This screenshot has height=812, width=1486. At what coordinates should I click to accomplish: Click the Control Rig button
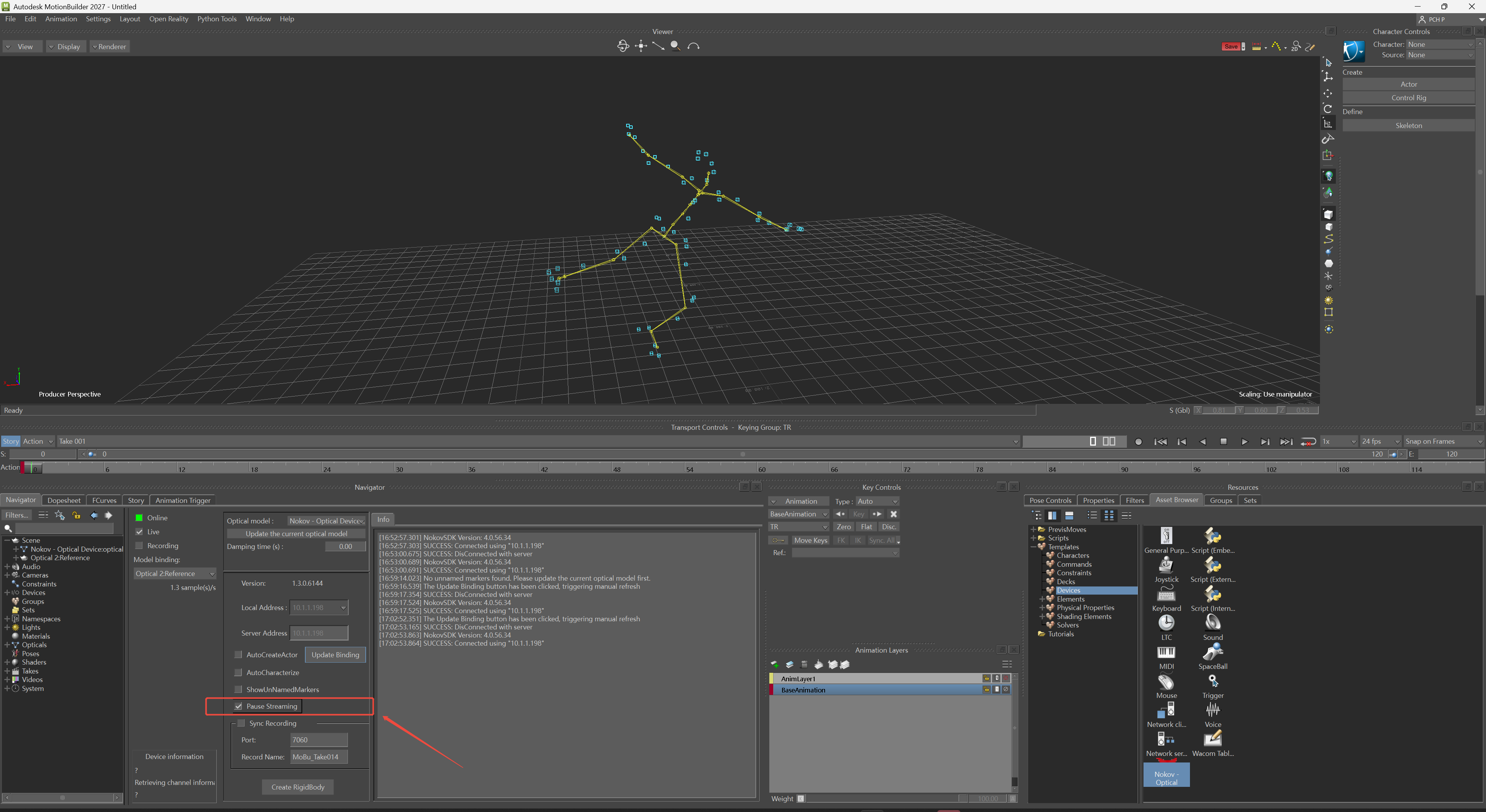pyautogui.click(x=1408, y=97)
